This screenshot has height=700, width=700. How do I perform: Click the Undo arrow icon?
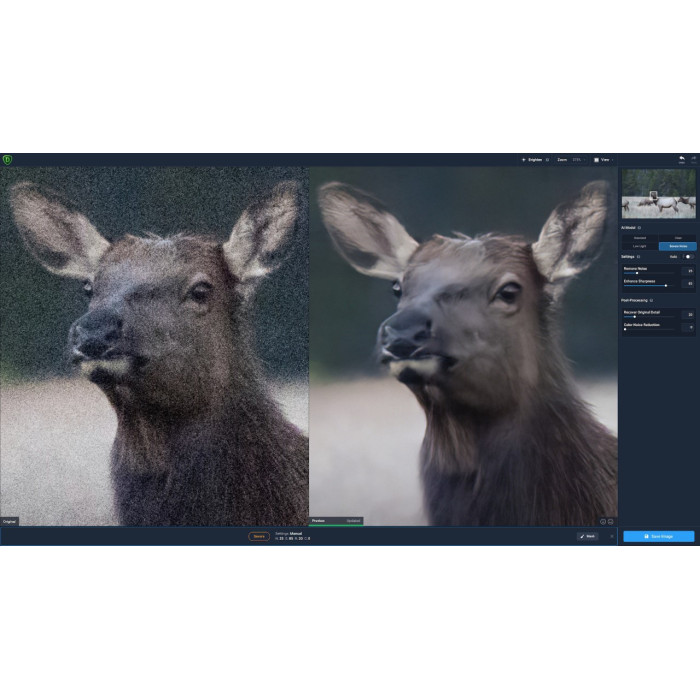681,158
